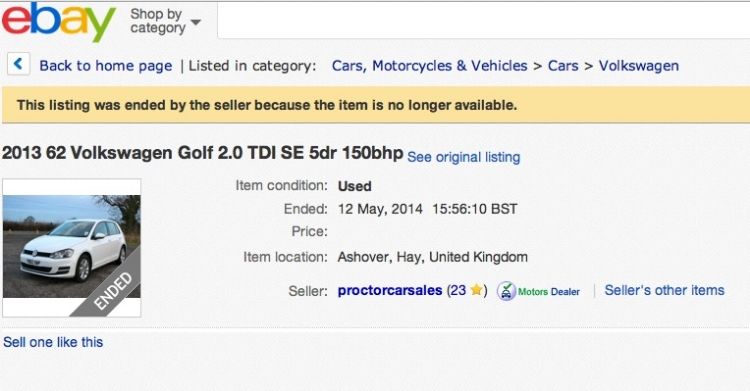Screen dimensions: 750x391
Task: Click the dropdown arrow beside Shop by category
Action: pyautogui.click(x=196, y=22)
